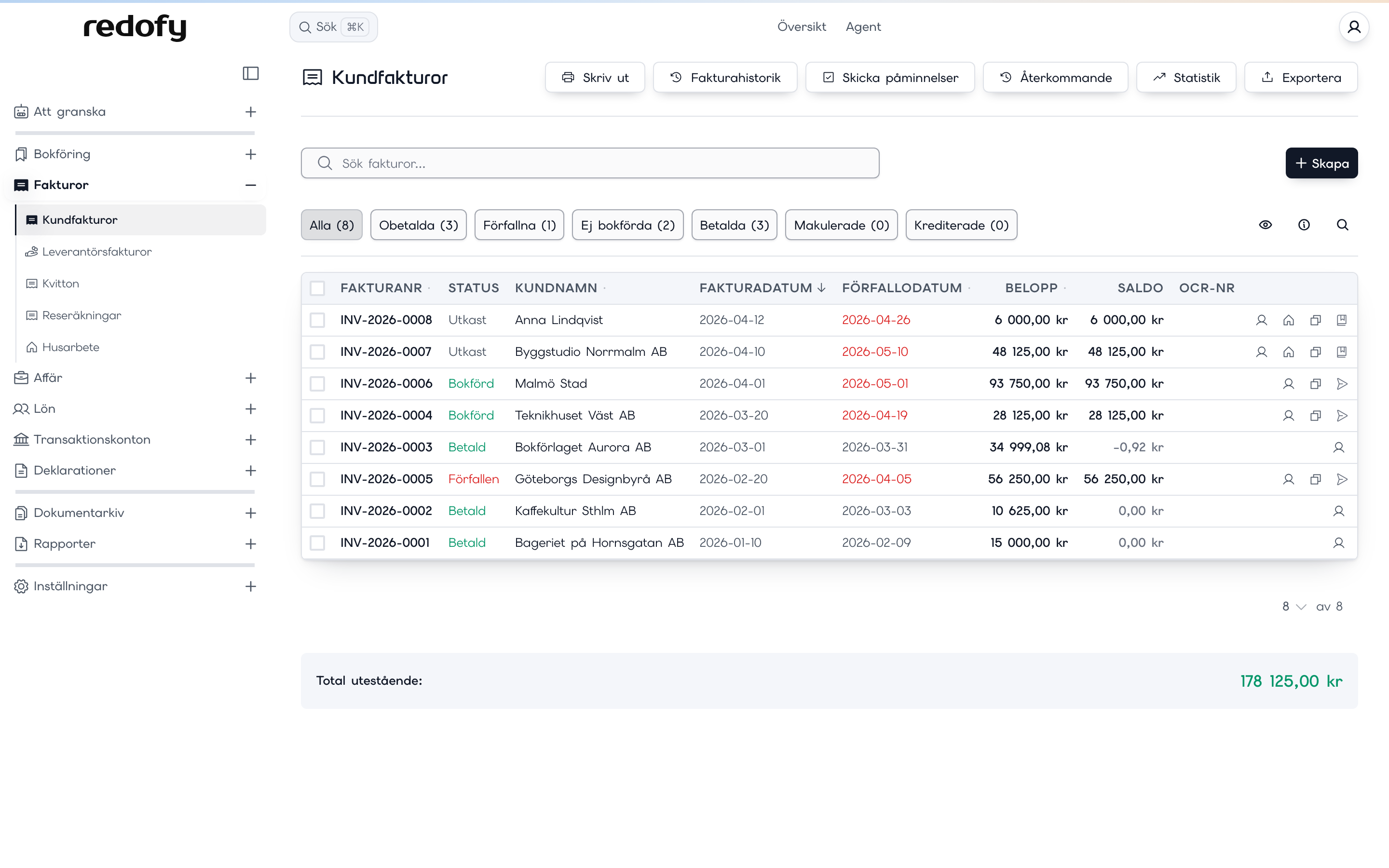This screenshot has width=1389, height=868.
Task: Click the send icon on Göteborgs Designbyrå AB row
Action: [1342, 479]
